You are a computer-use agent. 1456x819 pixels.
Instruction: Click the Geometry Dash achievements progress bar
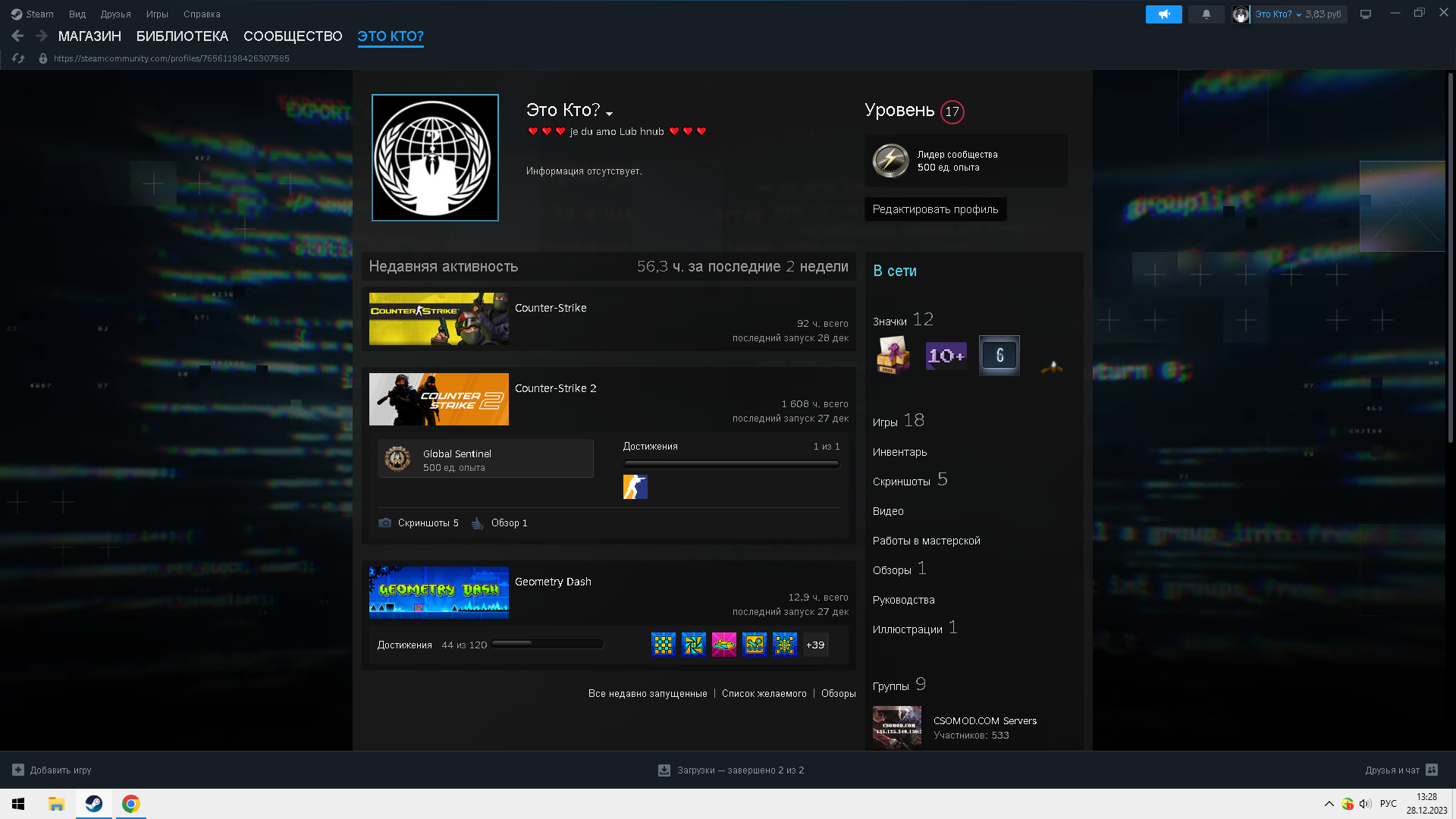(x=548, y=645)
